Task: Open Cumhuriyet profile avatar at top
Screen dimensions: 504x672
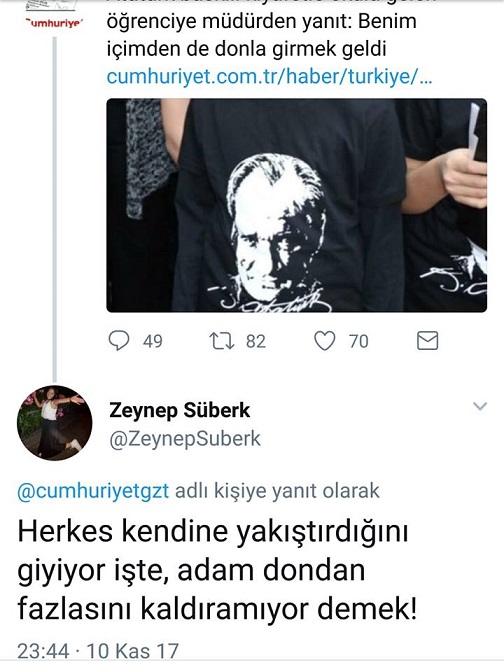Action: click(54, 15)
